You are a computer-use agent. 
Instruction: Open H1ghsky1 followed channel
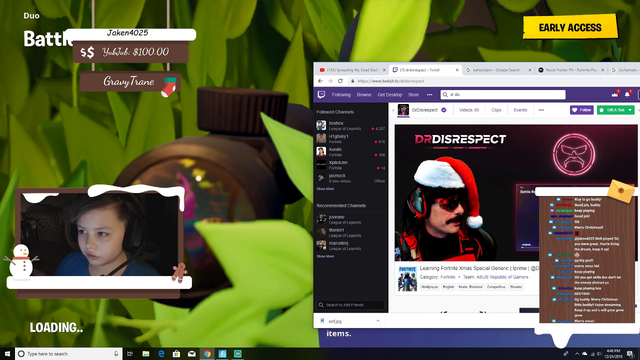click(351, 138)
